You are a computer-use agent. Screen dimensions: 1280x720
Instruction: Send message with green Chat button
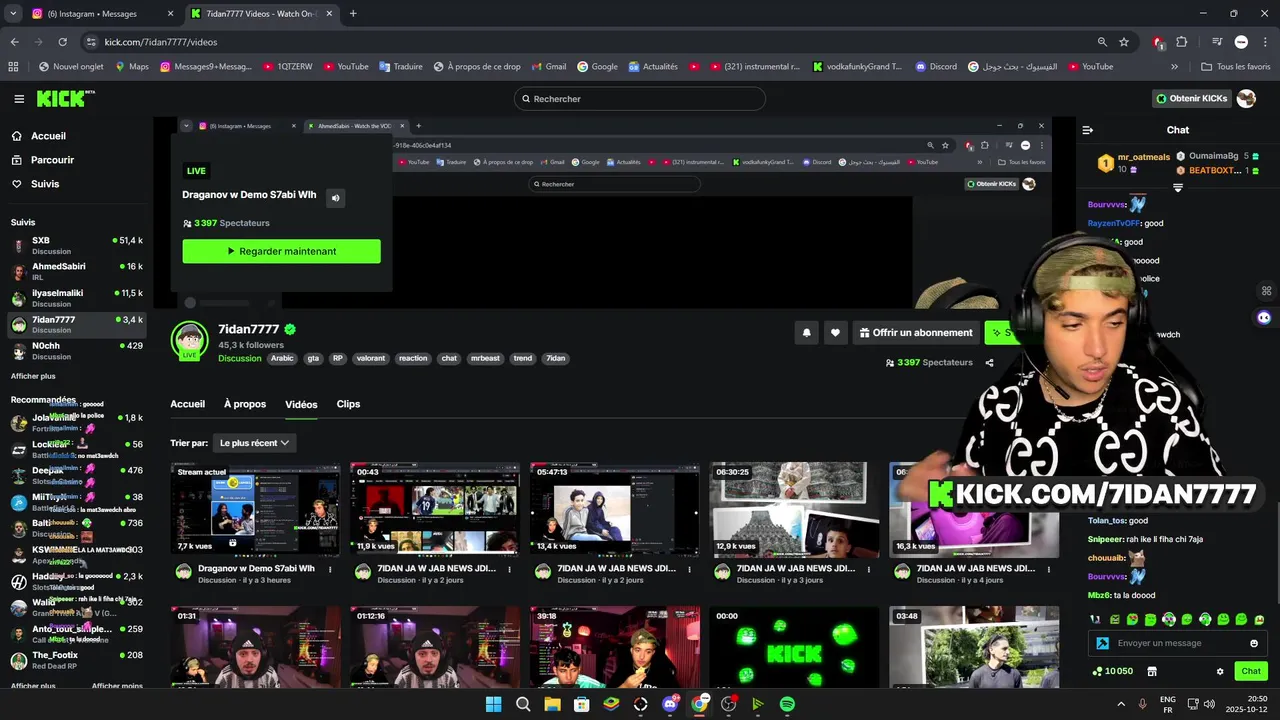pyautogui.click(x=1251, y=671)
